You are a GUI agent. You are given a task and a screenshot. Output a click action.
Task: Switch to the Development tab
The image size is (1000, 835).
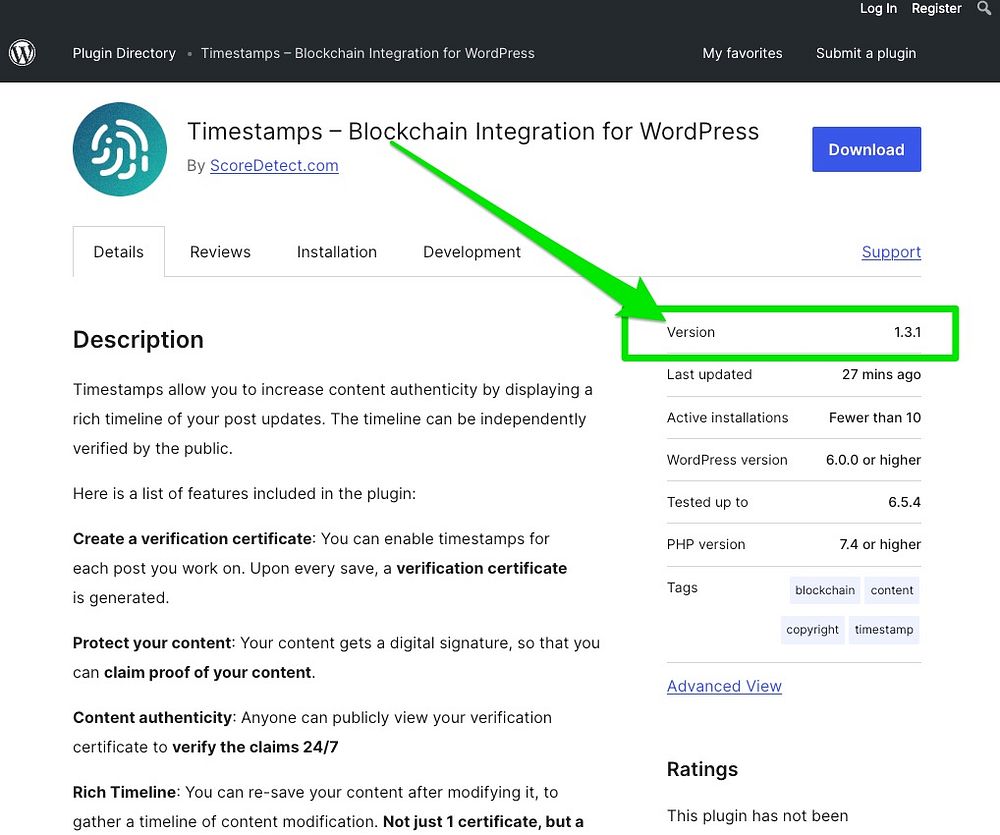click(472, 252)
